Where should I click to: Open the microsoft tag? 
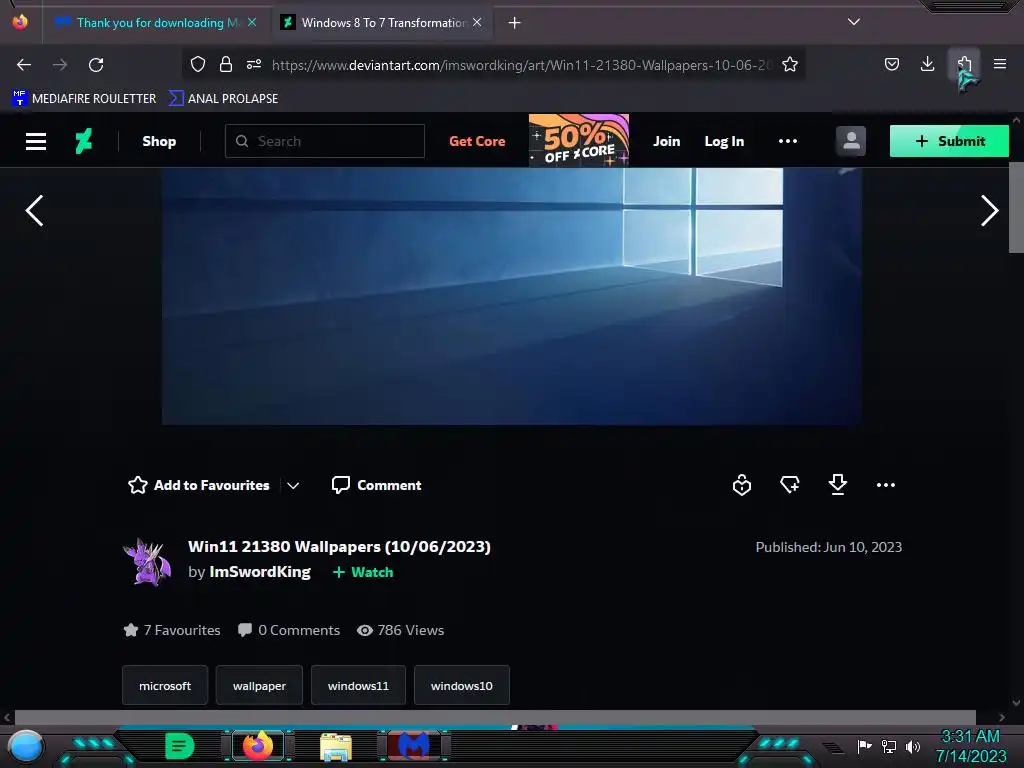coord(165,686)
